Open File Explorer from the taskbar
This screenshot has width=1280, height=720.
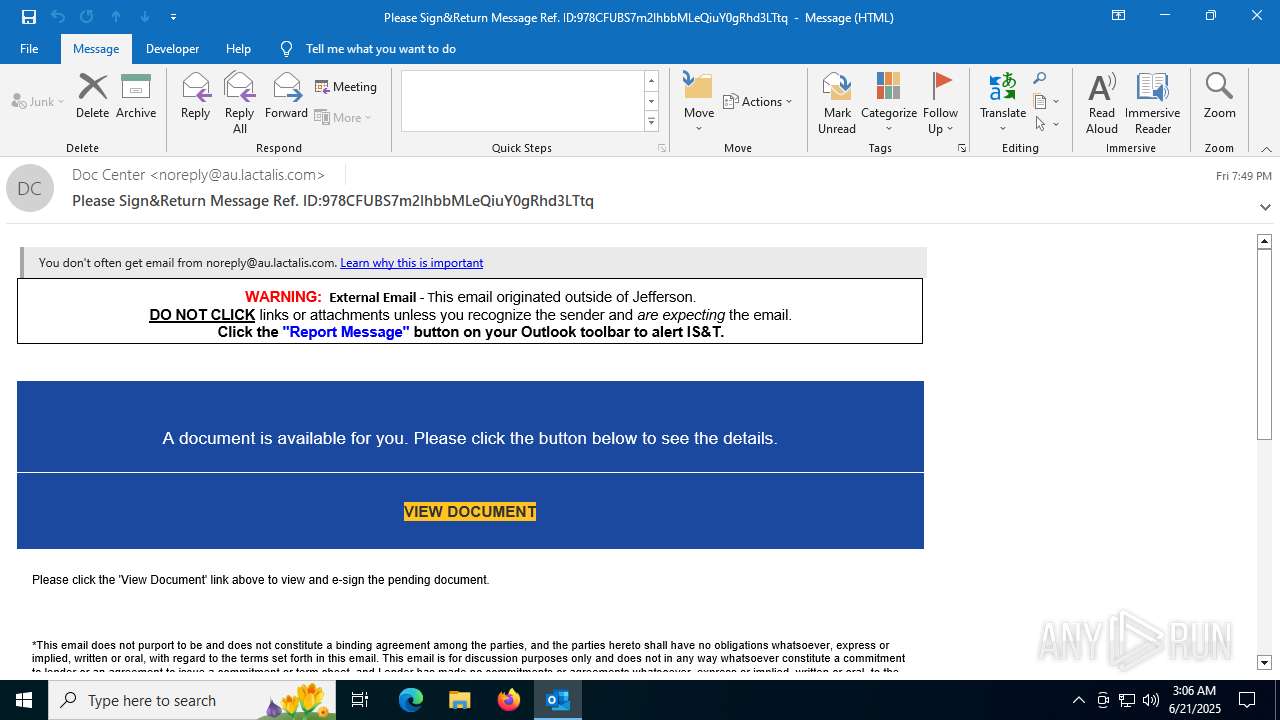click(459, 700)
